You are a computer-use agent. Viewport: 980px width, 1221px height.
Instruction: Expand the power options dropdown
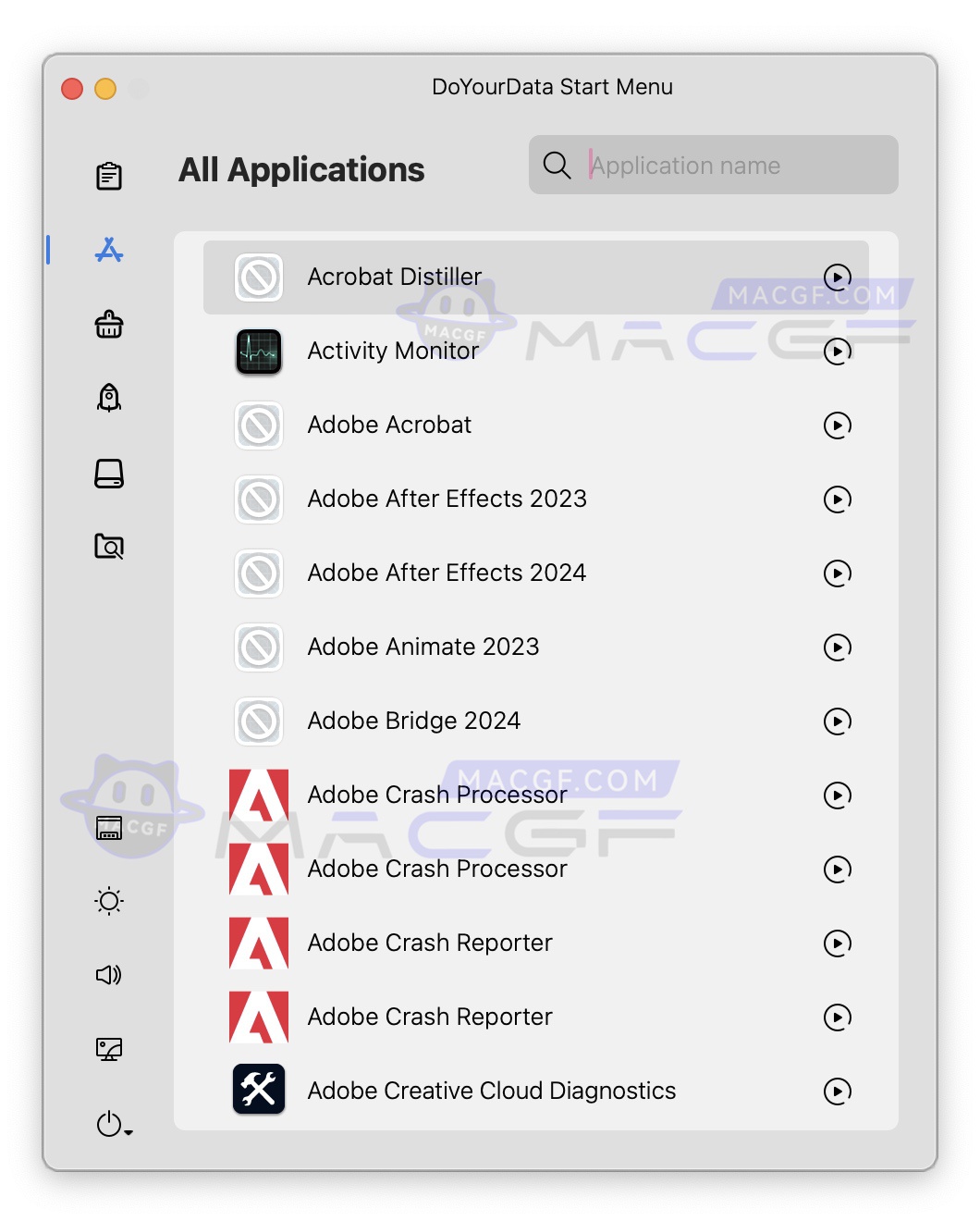click(x=114, y=1124)
